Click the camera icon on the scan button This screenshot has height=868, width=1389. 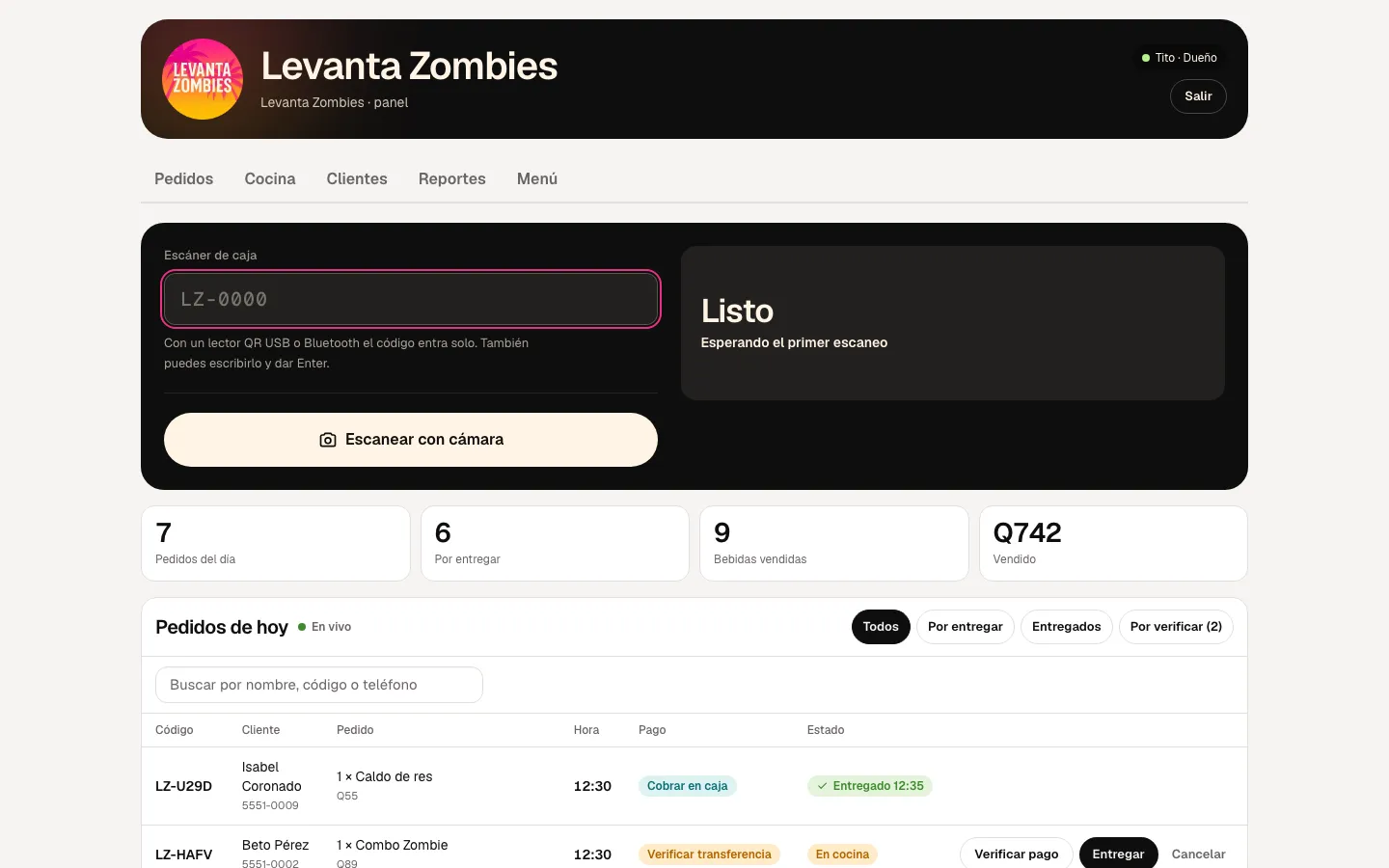[328, 440]
